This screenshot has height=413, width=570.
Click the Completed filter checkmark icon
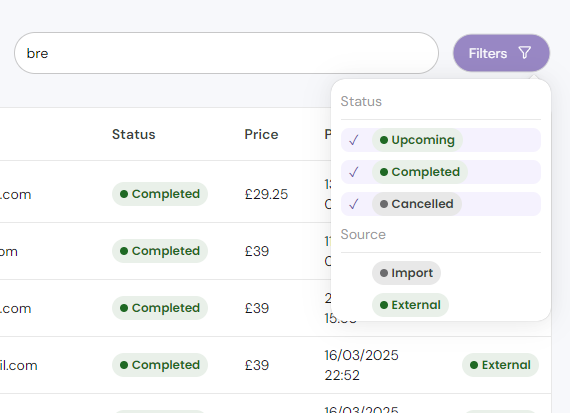coord(354,172)
